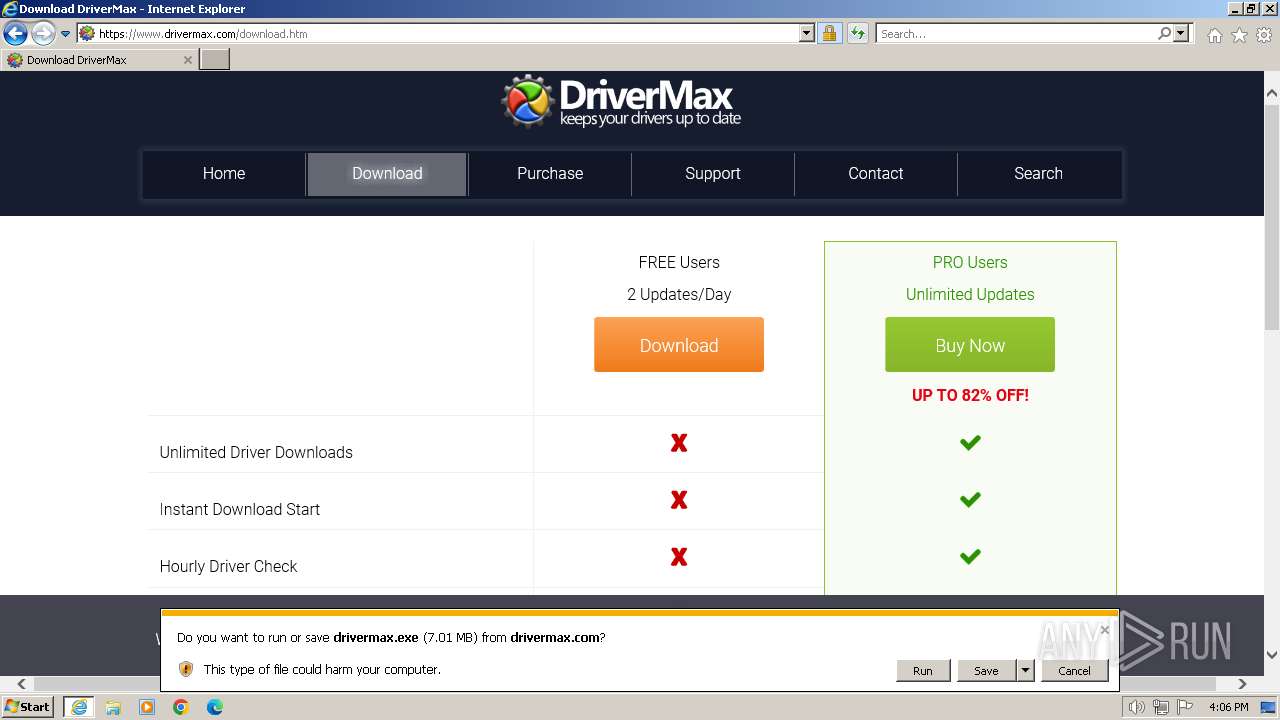Click PRO Users column heading

point(970,262)
